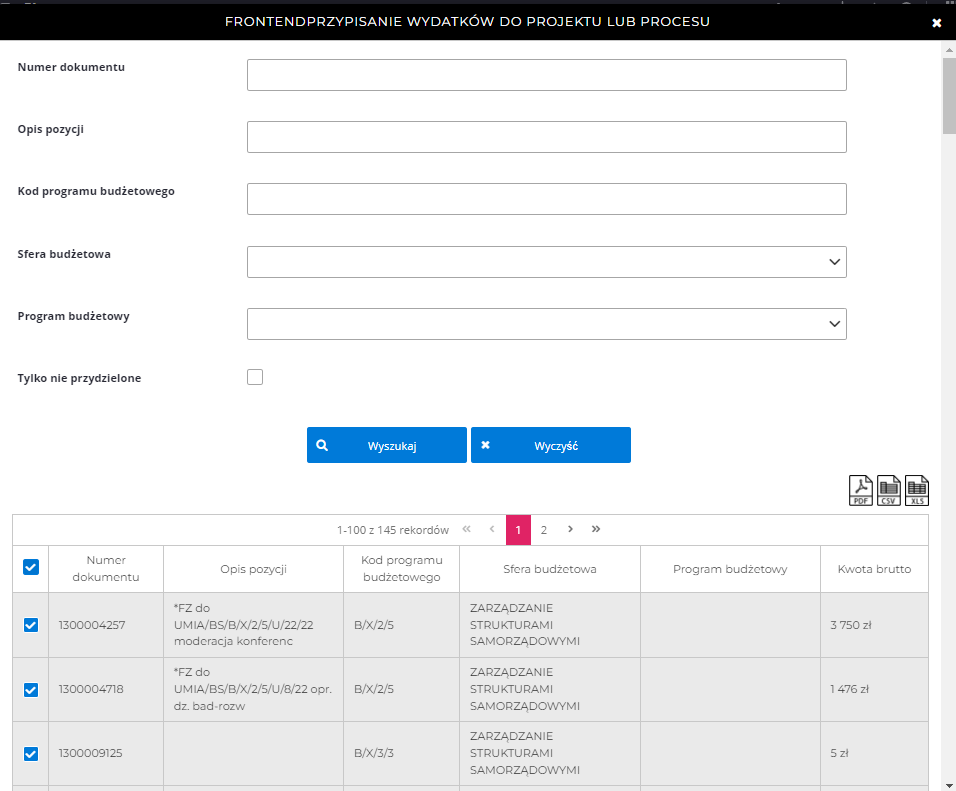
Task: Open the 'Sfera budżetowa' dropdown
Action: (546, 262)
